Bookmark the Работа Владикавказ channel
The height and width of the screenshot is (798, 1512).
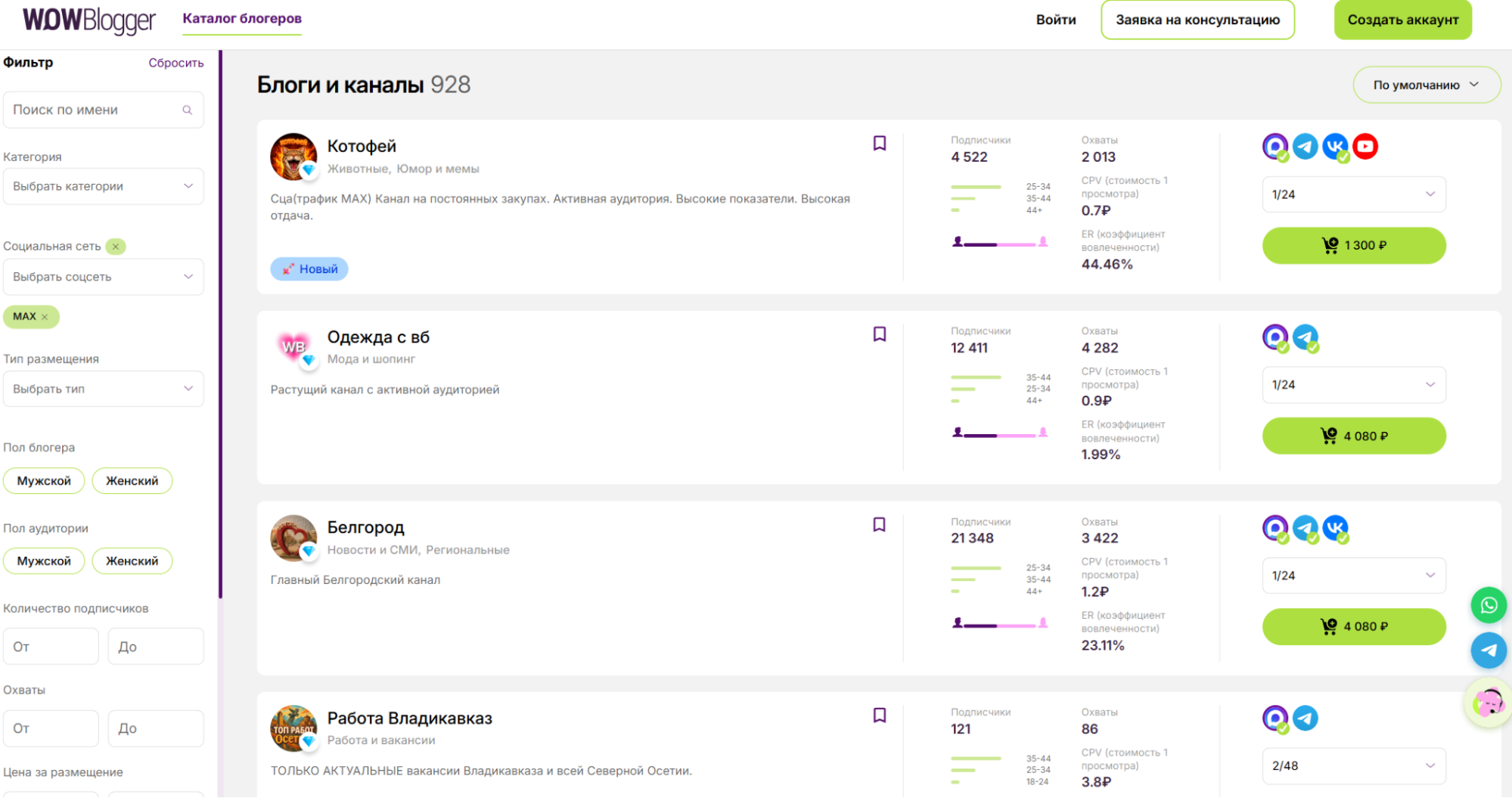[879, 716]
